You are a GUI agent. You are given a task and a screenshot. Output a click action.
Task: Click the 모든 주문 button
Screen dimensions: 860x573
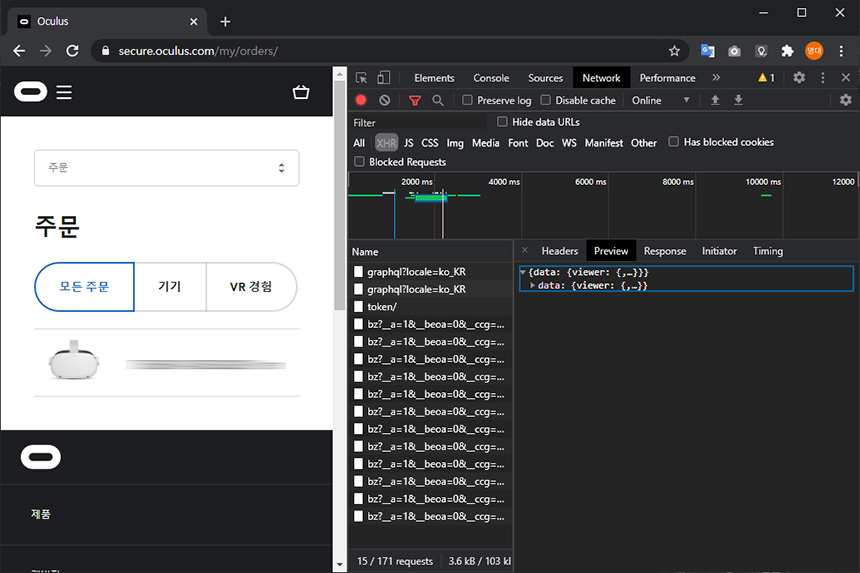pos(84,287)
